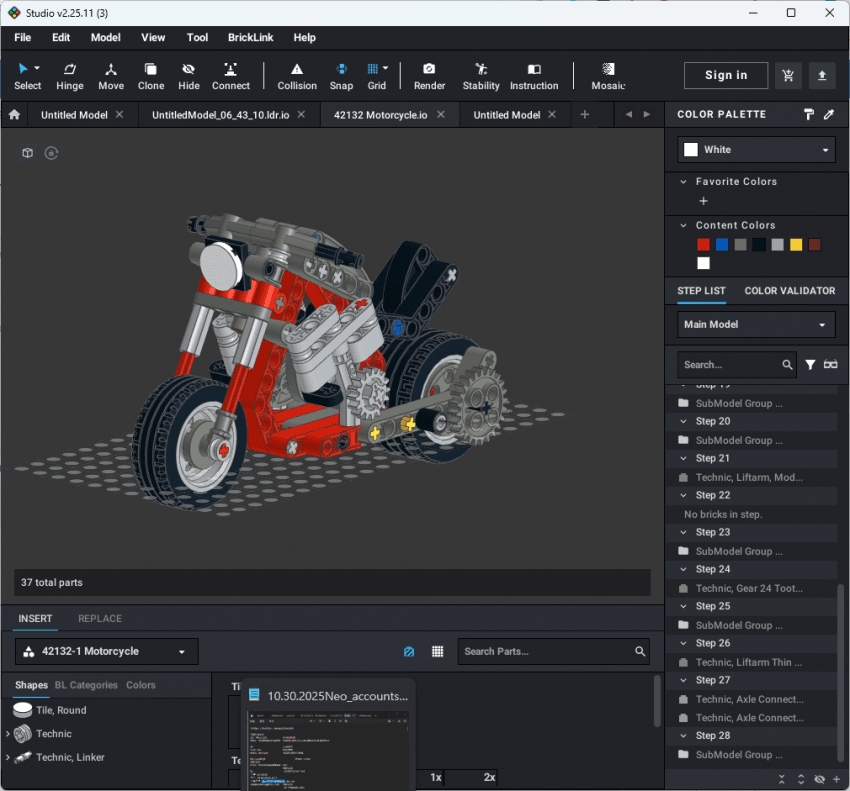The height and width of the screenshot is (791, 850).
Task: Open the White color dropdown
Action: tap(756, 150)
